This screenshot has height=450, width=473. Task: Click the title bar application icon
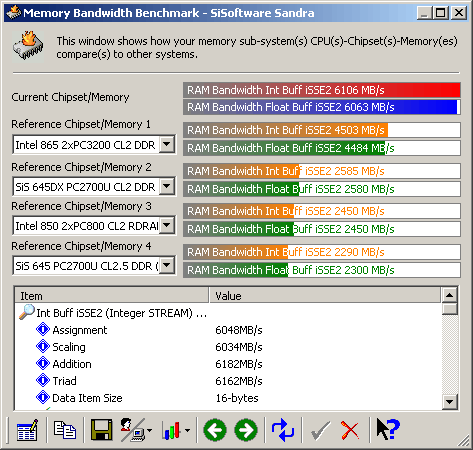click(14, 13)
